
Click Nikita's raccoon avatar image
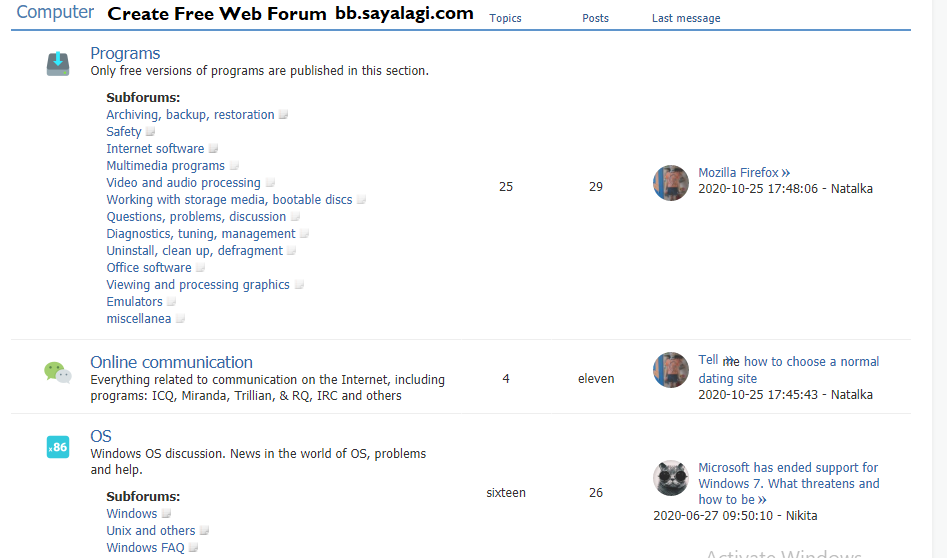point(670,478)
